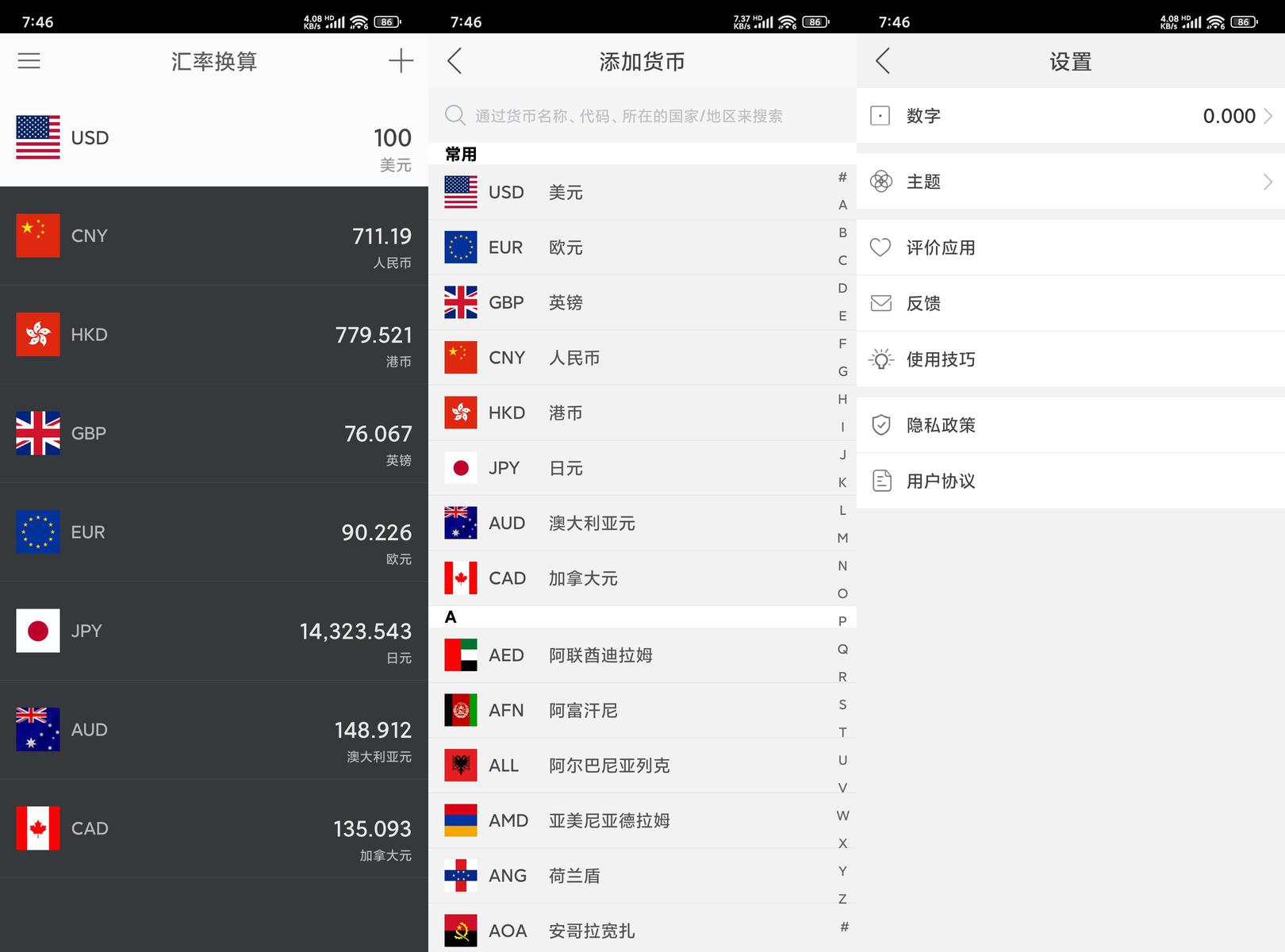Screen dimensions: 1285x952
Task: Tap the lightbulb usage tips icon
Action: (880, 359)
